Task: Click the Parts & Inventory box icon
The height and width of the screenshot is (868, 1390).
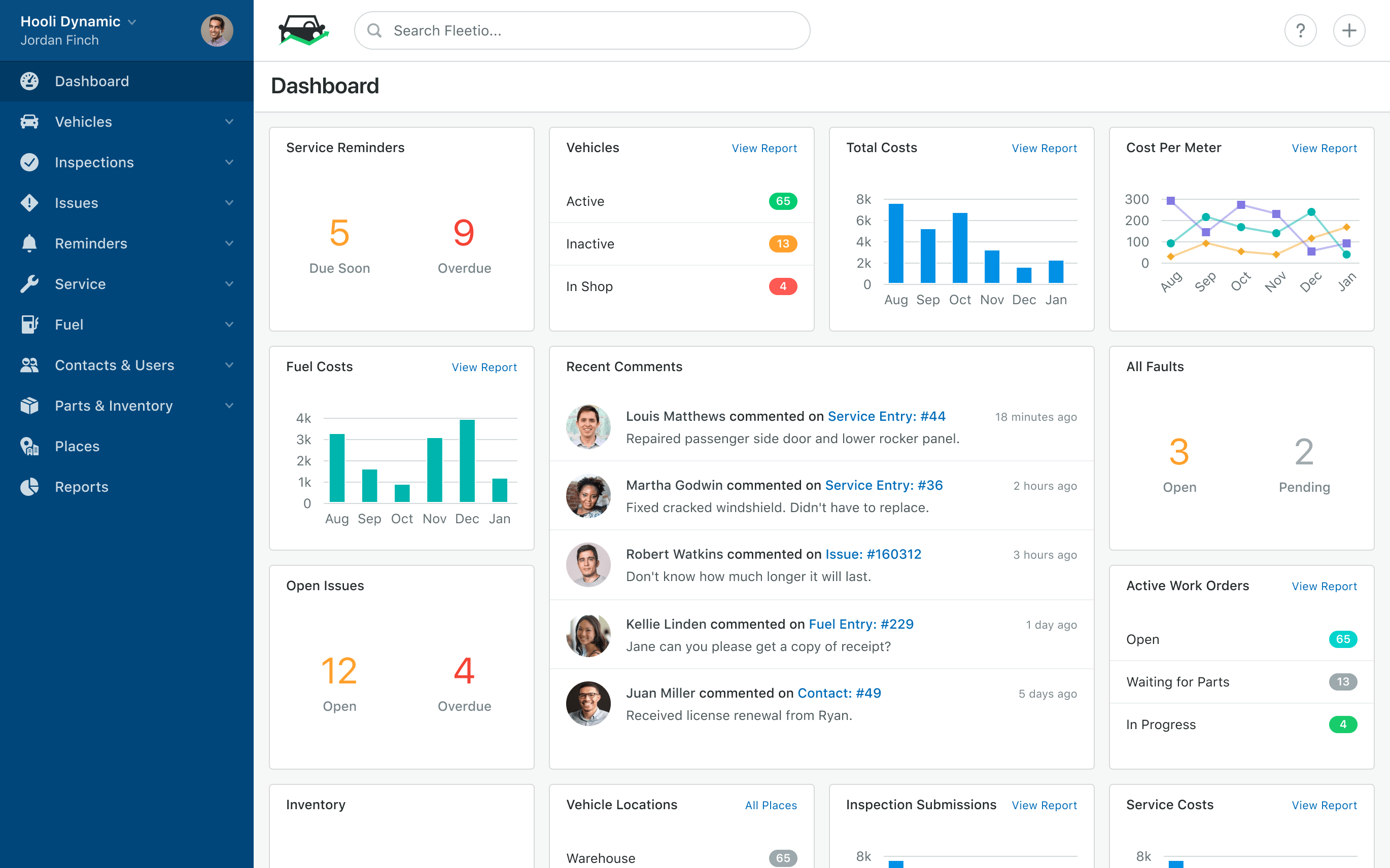Action: tap(30, 405)
